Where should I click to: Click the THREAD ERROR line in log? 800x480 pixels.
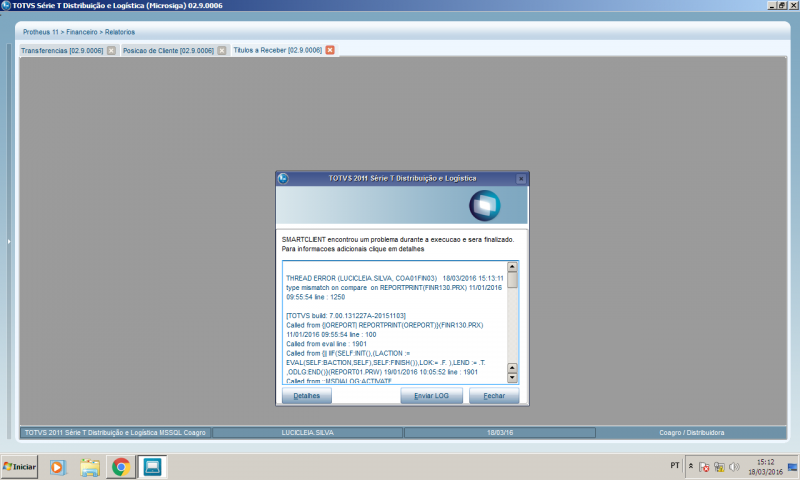click(x=394, y=279)
